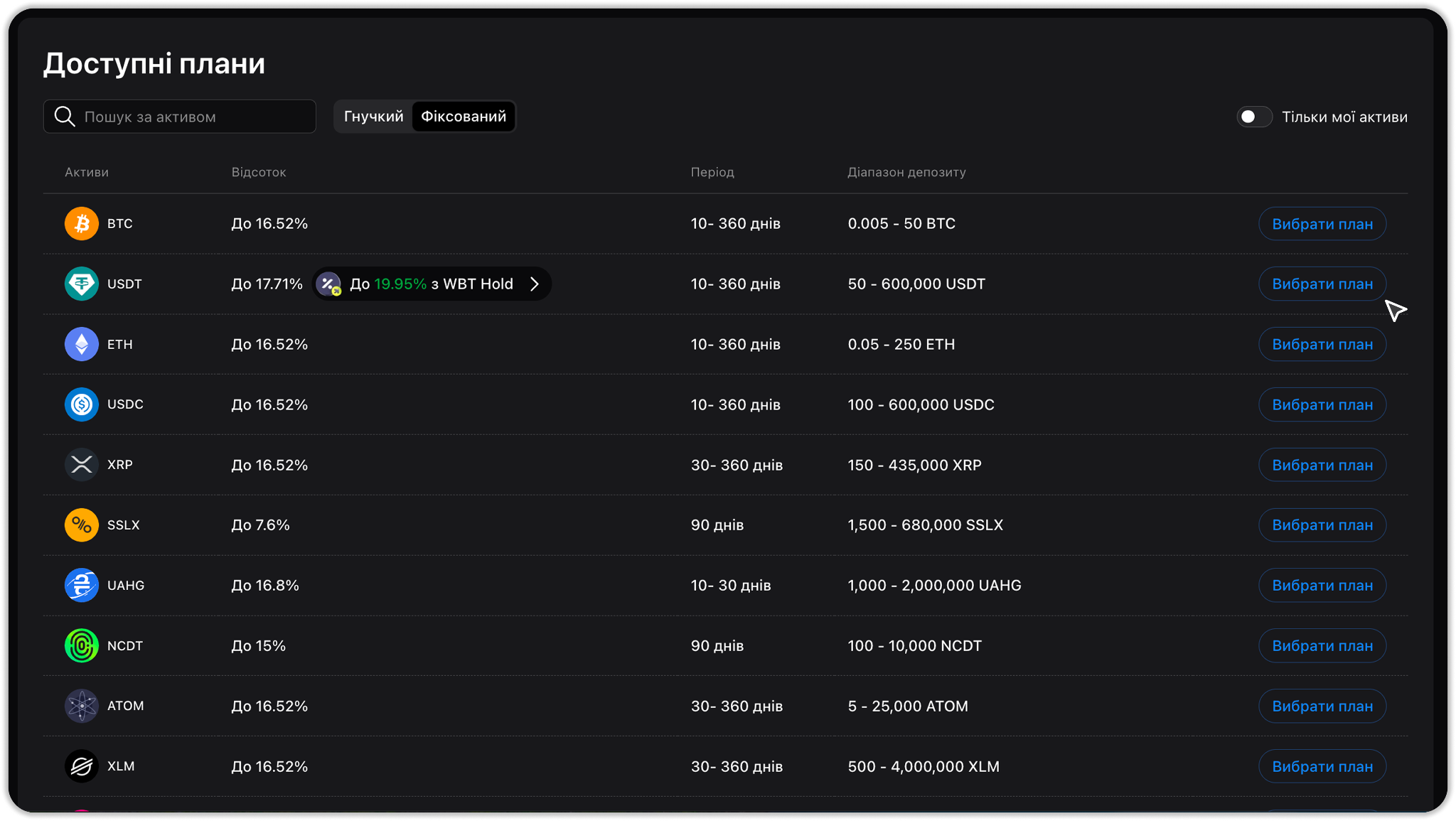This screenshot has height=821, width=1456.
Task: Click the SSLX percent coin icon
Action: 82,525
